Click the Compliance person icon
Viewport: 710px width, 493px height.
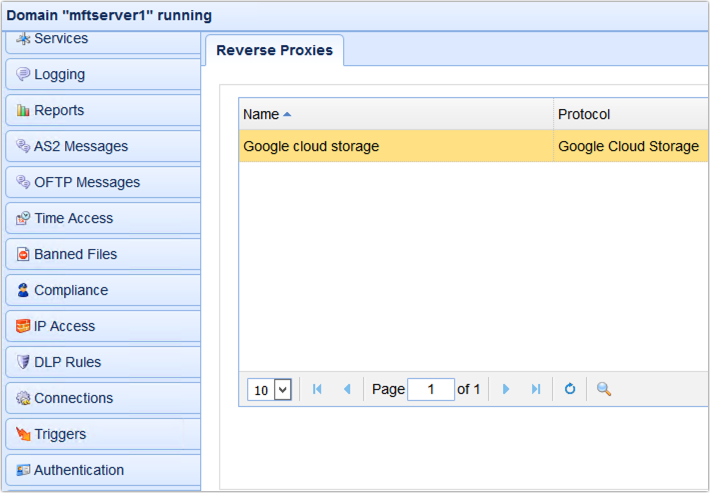click(23, 291)
